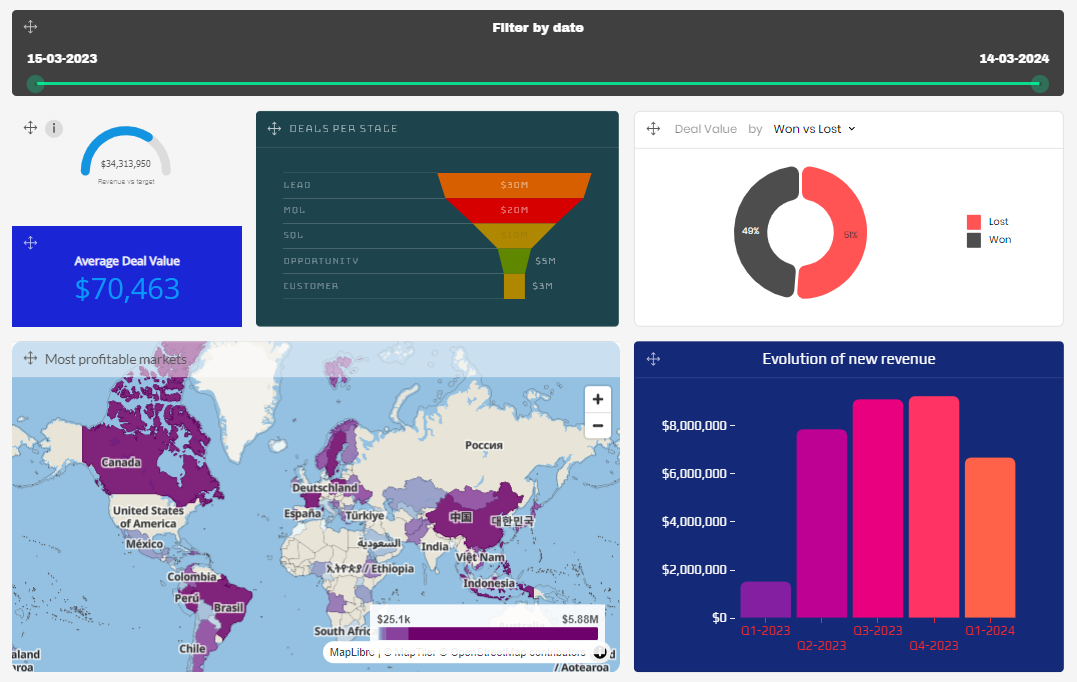Click the move handle on Deals Per Stage
Screen dimensions: 1077x682
(x=274, y=129)
